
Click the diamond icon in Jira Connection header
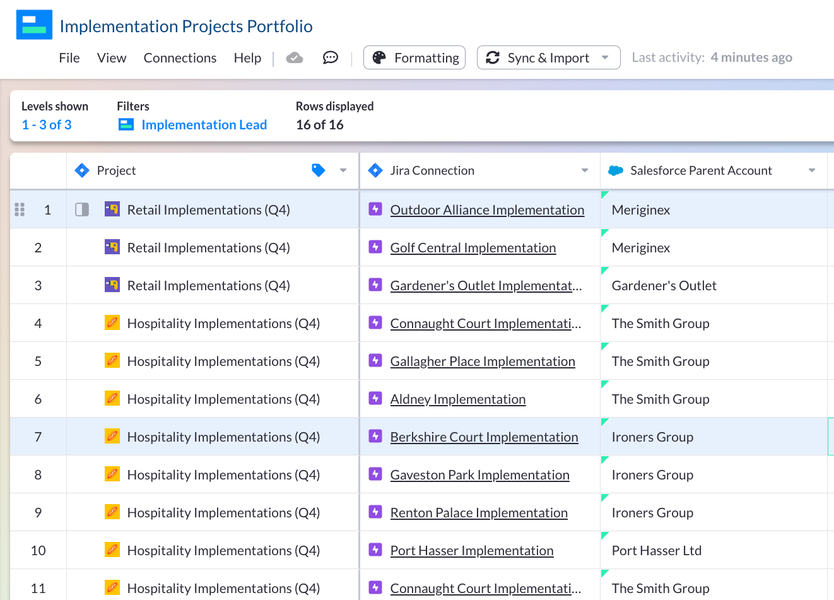tap(376, 170)
